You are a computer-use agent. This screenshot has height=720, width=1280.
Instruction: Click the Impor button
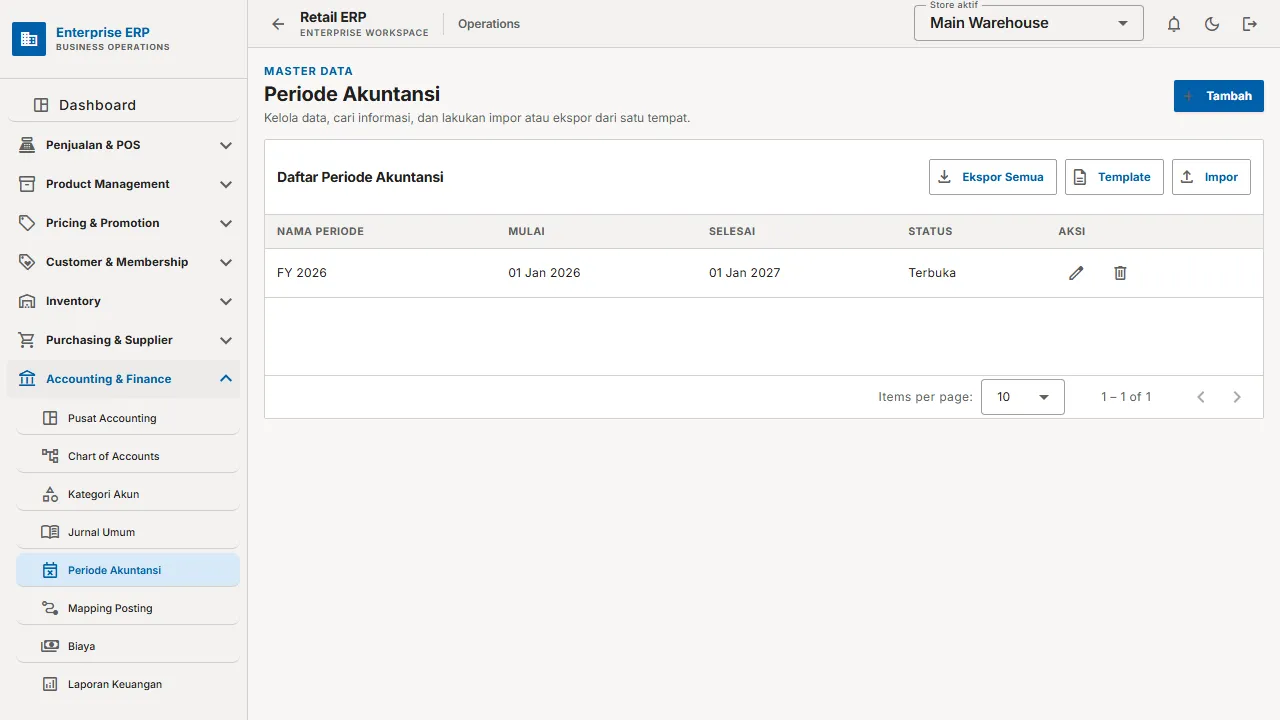pyautogui.click(x=1211, y=177)
